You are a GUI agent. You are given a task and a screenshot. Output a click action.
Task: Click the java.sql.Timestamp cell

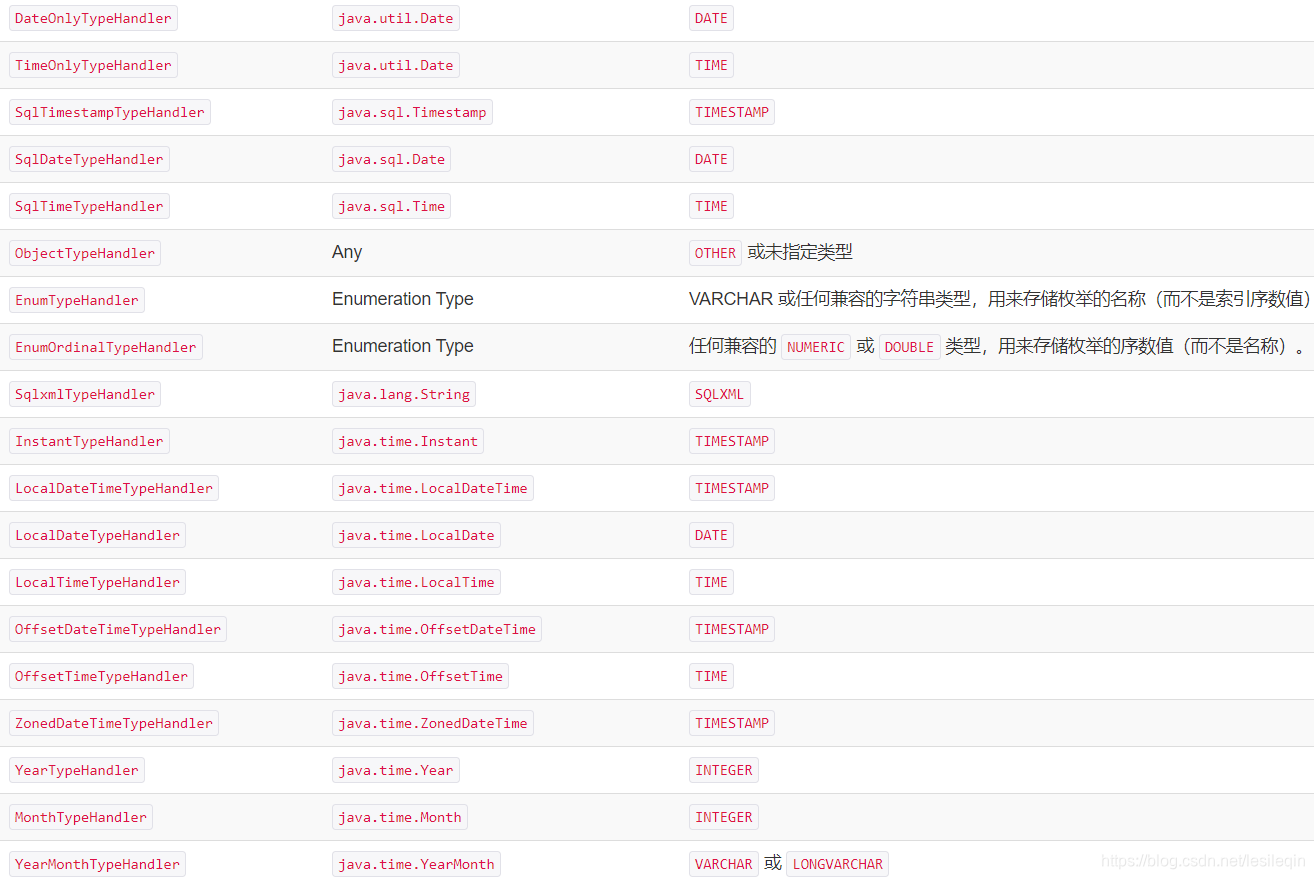tap(412, 112)
